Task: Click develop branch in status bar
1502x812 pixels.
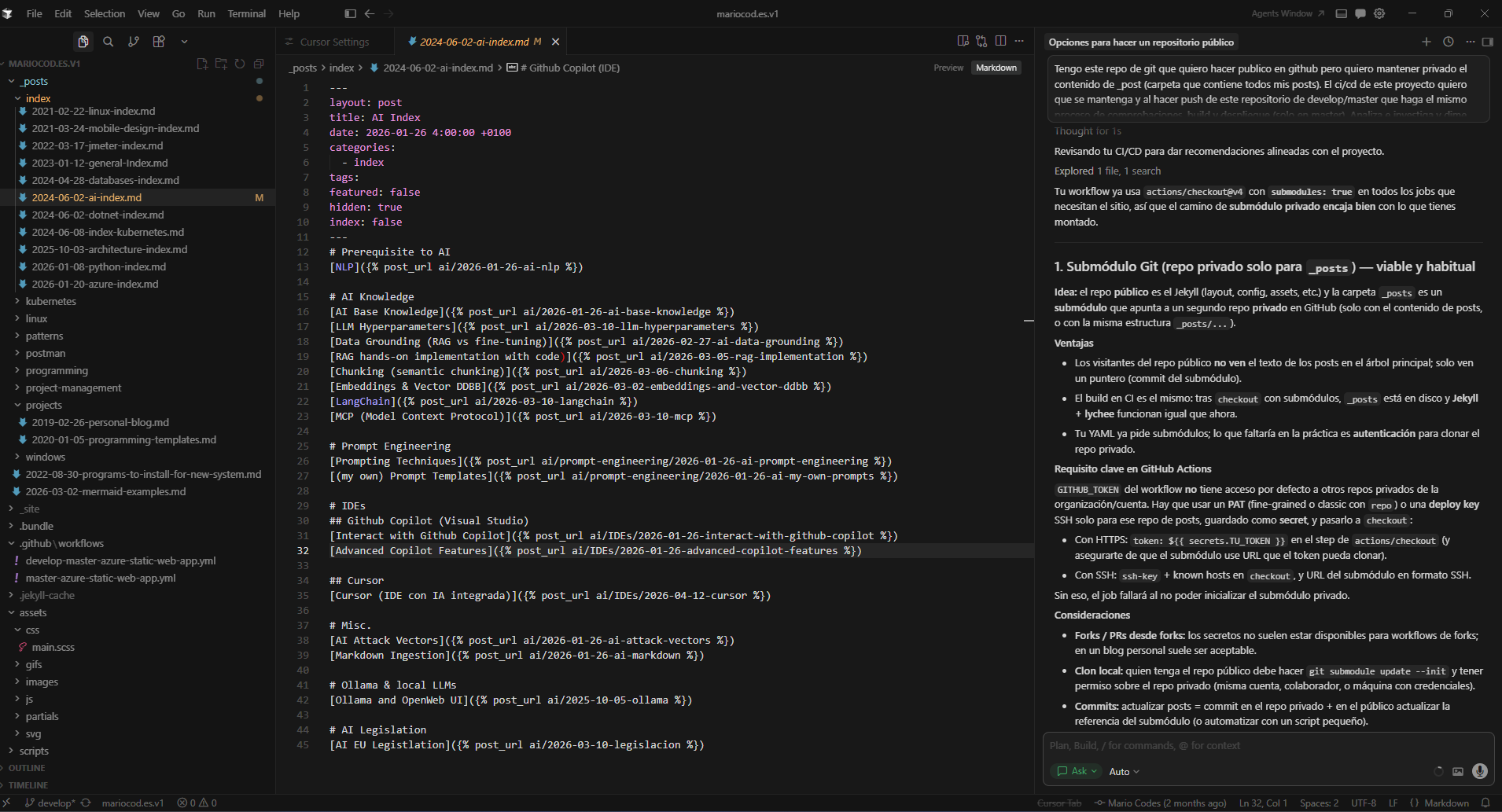Action: 52,803
